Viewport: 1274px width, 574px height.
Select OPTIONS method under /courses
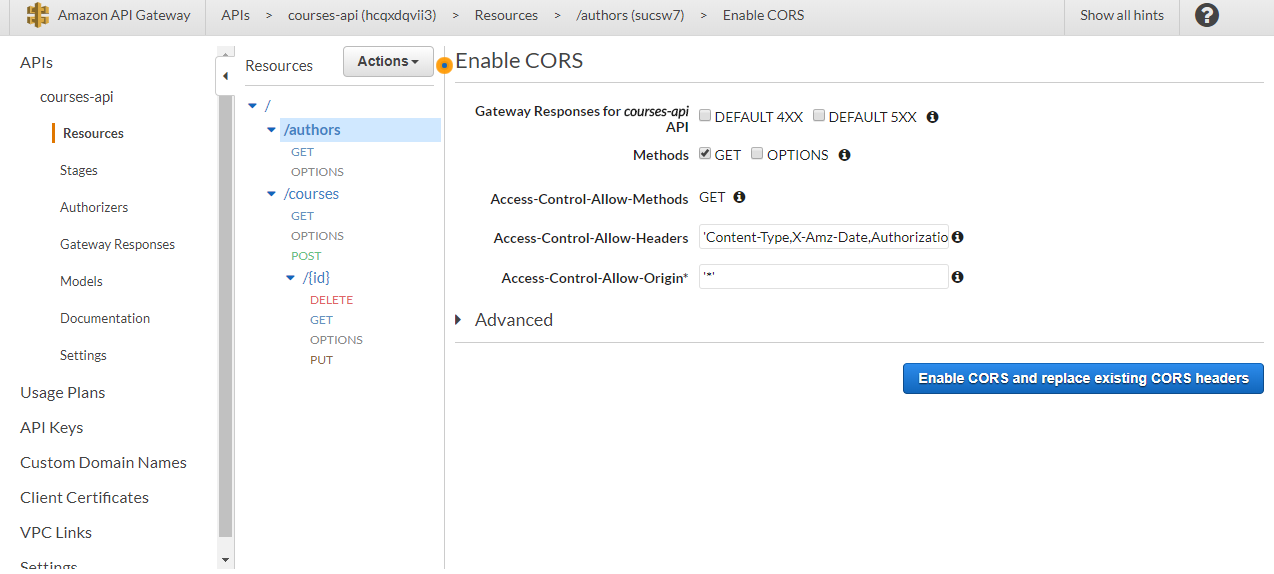point(317,236)
